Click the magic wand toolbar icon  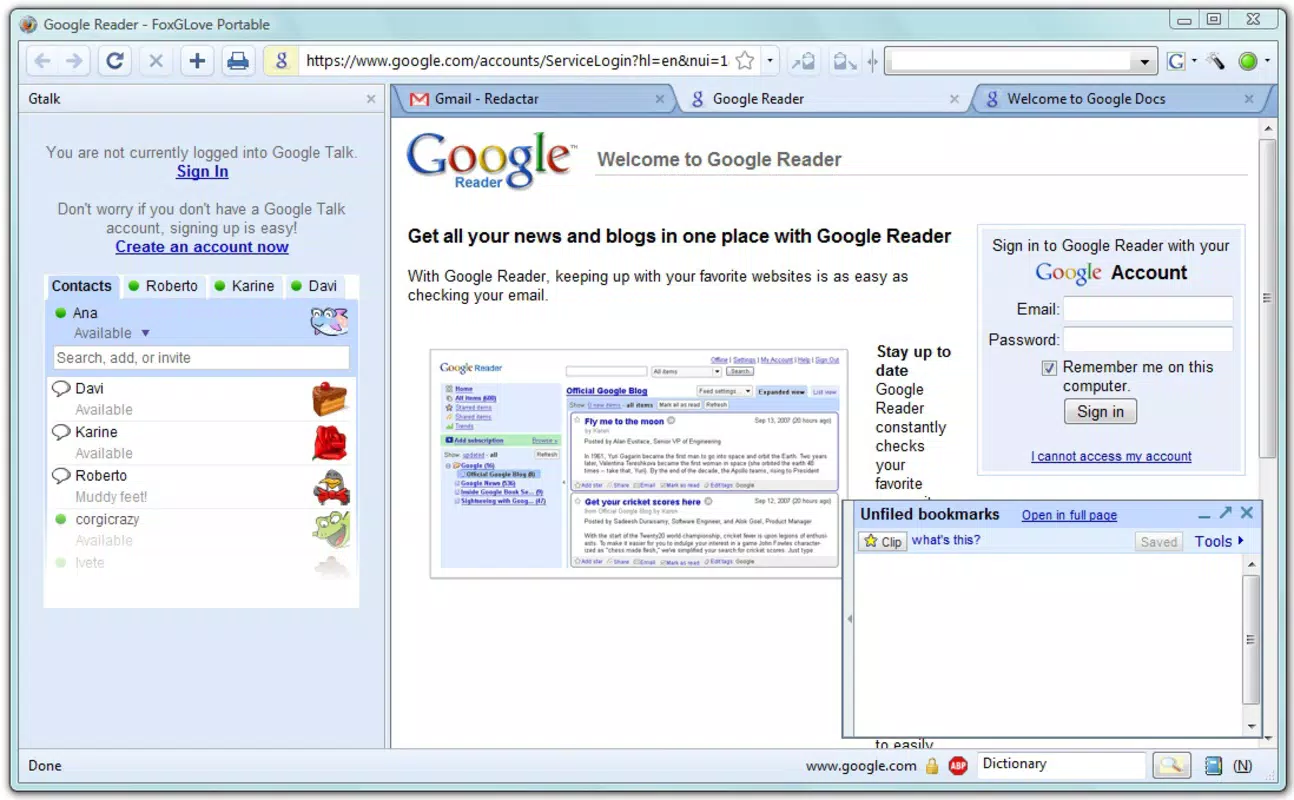coord(1215,61)
